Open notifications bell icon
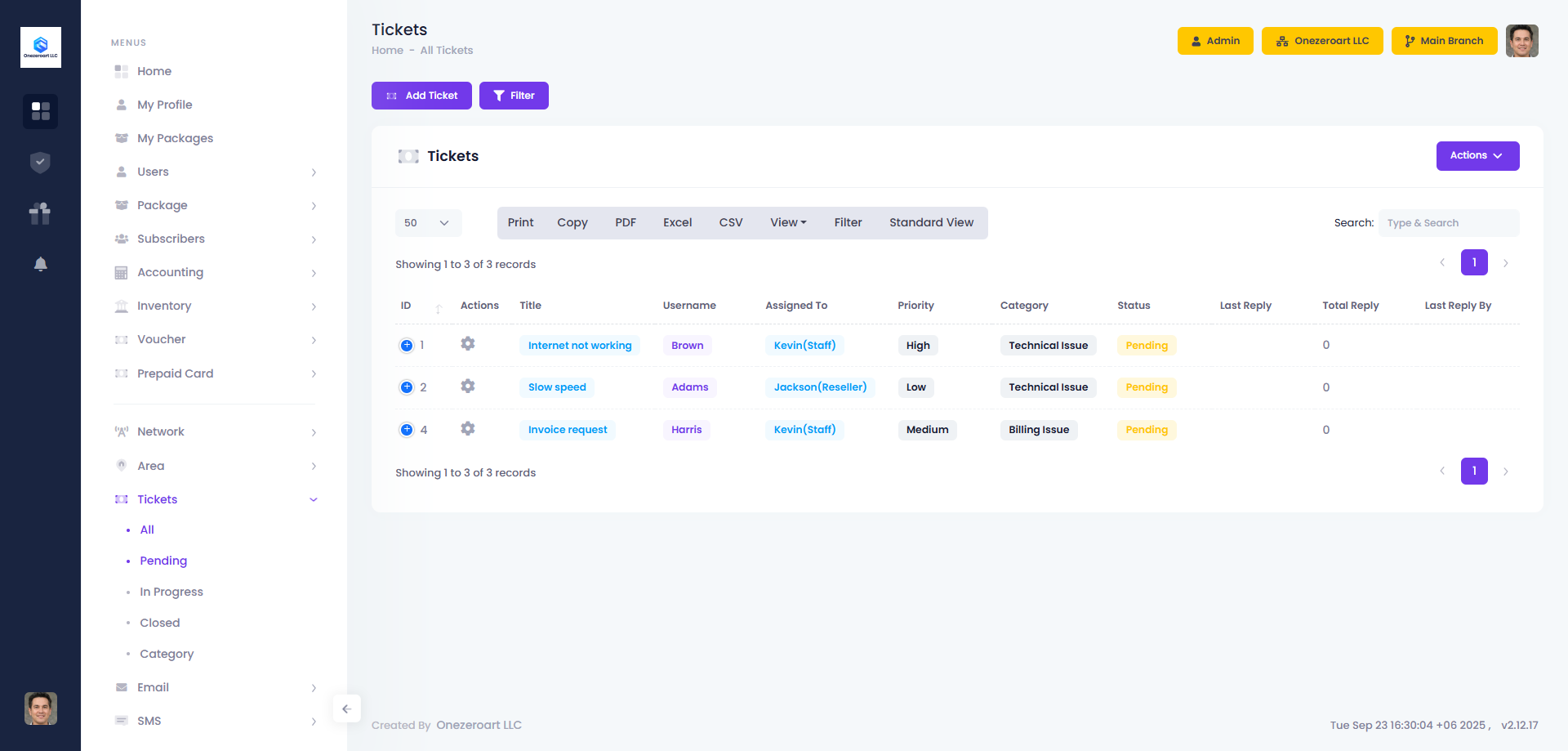1568x751 pixels. click(x=40, y=264)
